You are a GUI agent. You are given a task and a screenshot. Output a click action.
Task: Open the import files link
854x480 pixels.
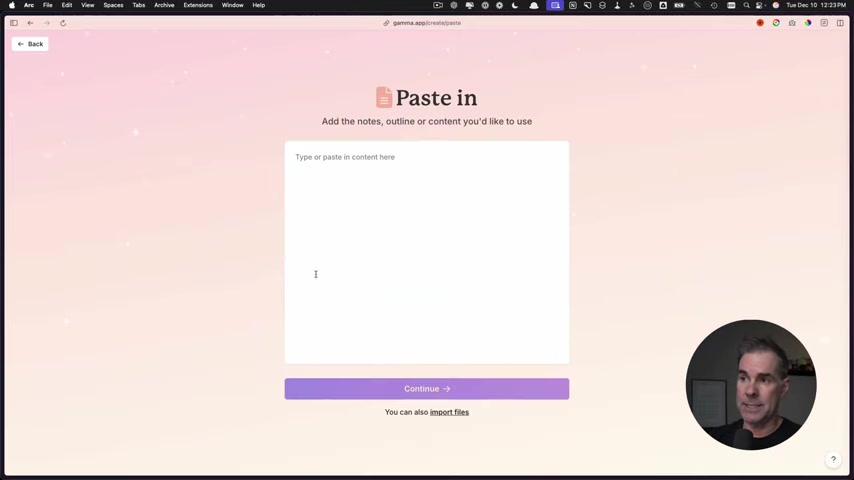pos(449,412)
